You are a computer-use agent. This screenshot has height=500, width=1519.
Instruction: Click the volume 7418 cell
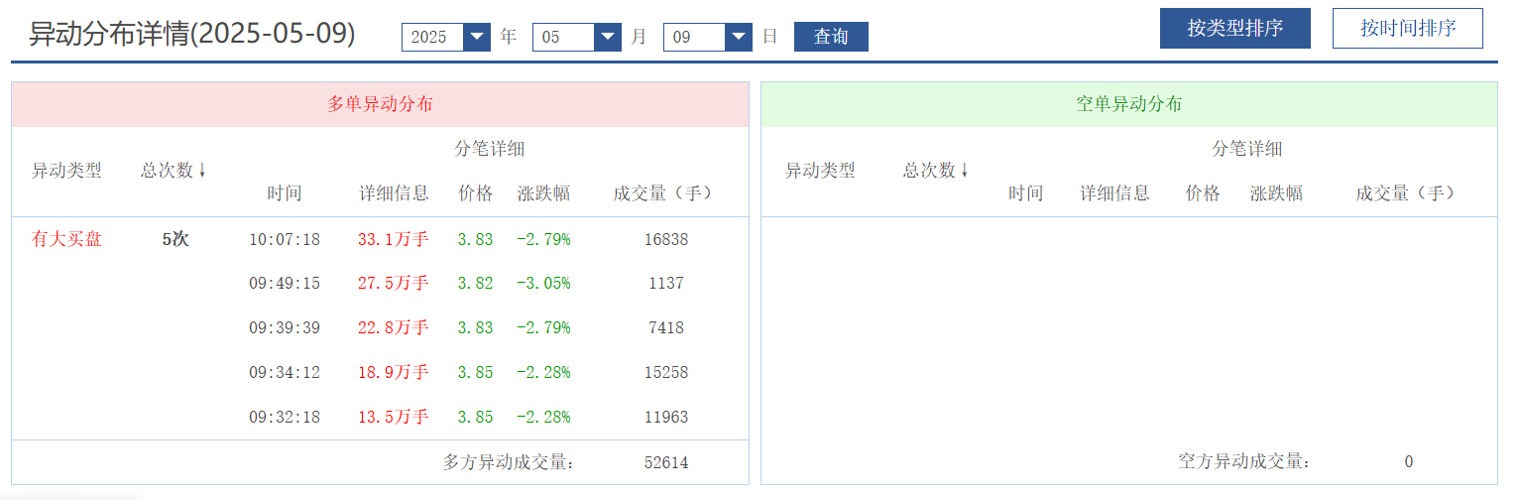(x=666, y=327)
